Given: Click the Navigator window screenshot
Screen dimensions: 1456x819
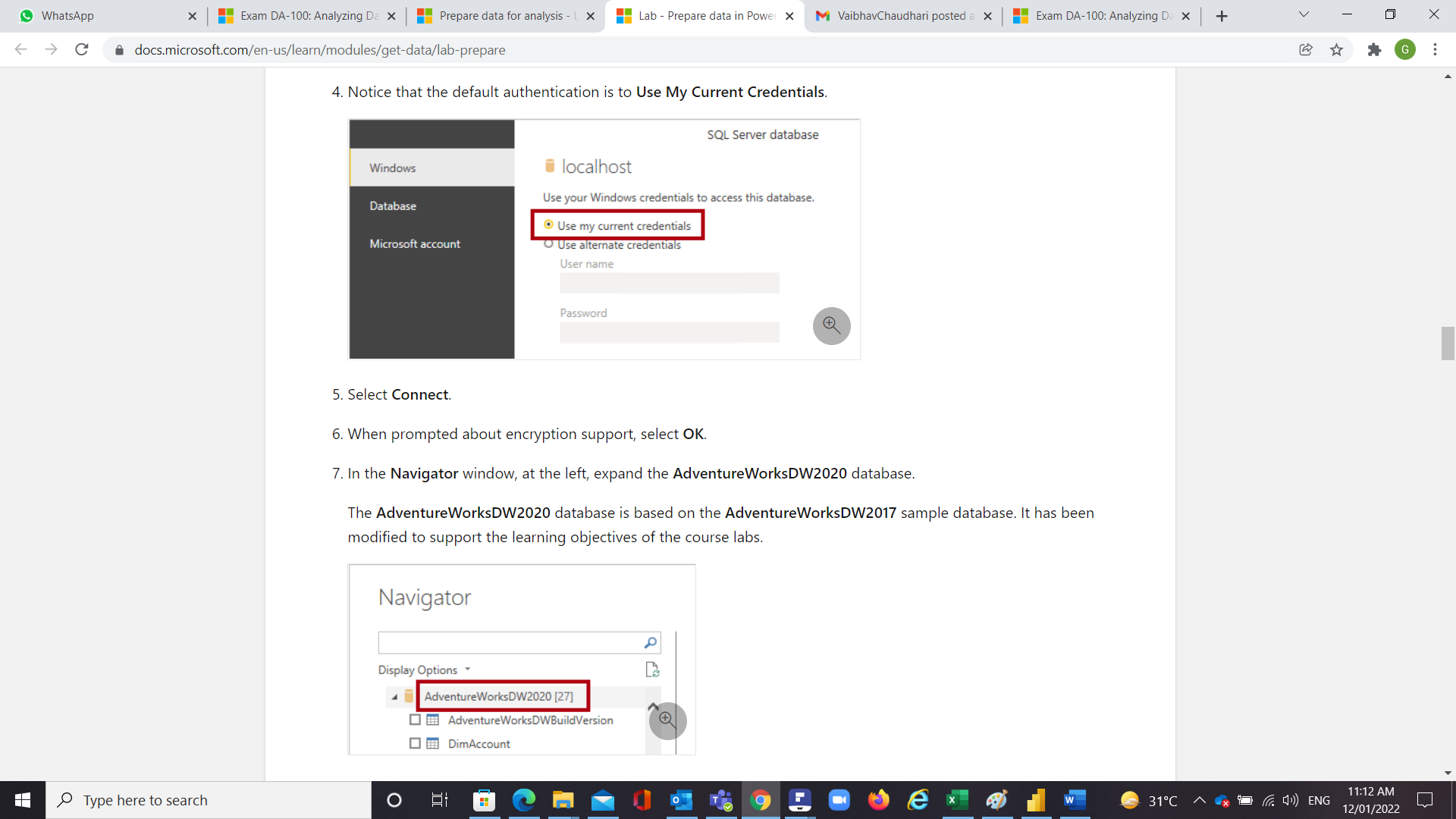Looking at the screenshot, I should pos(522,660).
